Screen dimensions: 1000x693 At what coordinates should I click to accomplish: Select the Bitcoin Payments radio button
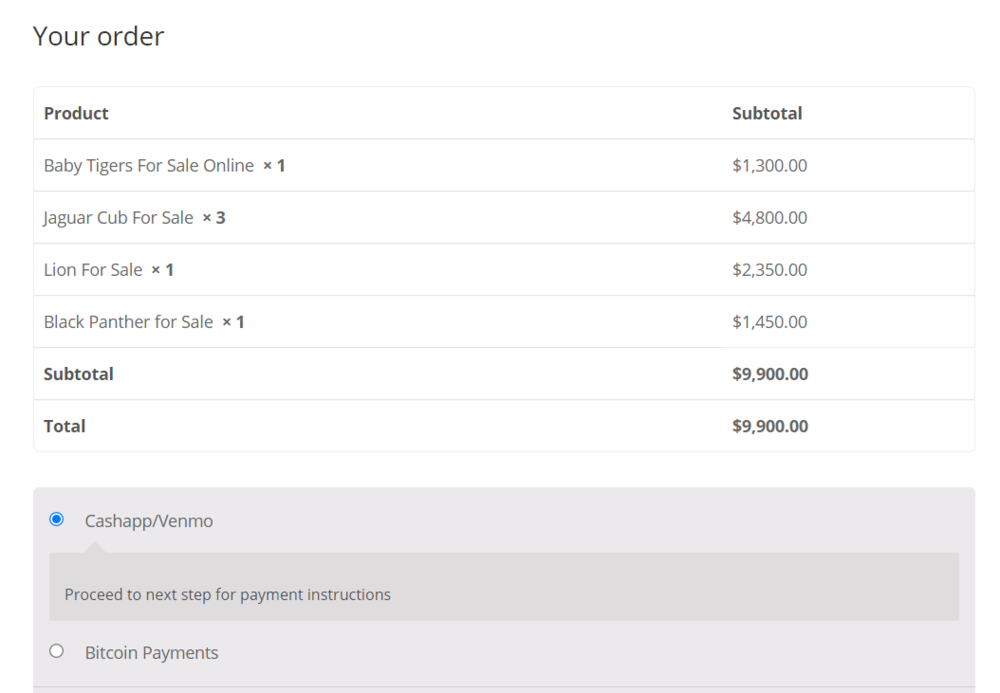click(x=57, y=651)
